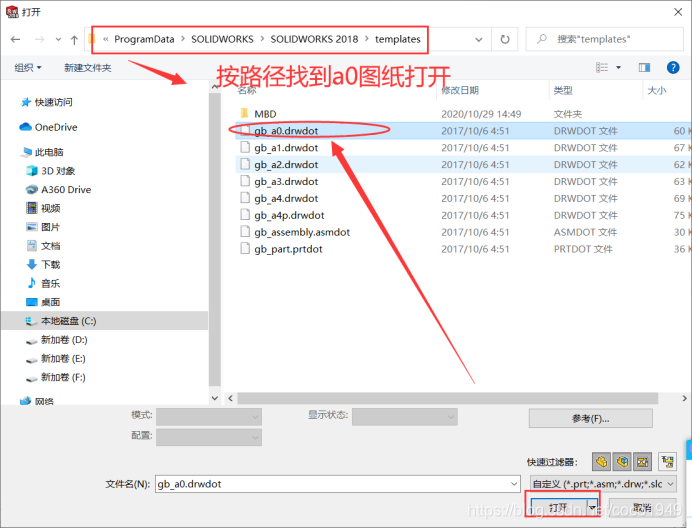The width and height of the screenshot is (692, 529).
Task: Open 视频 folder
Action: 50,208
